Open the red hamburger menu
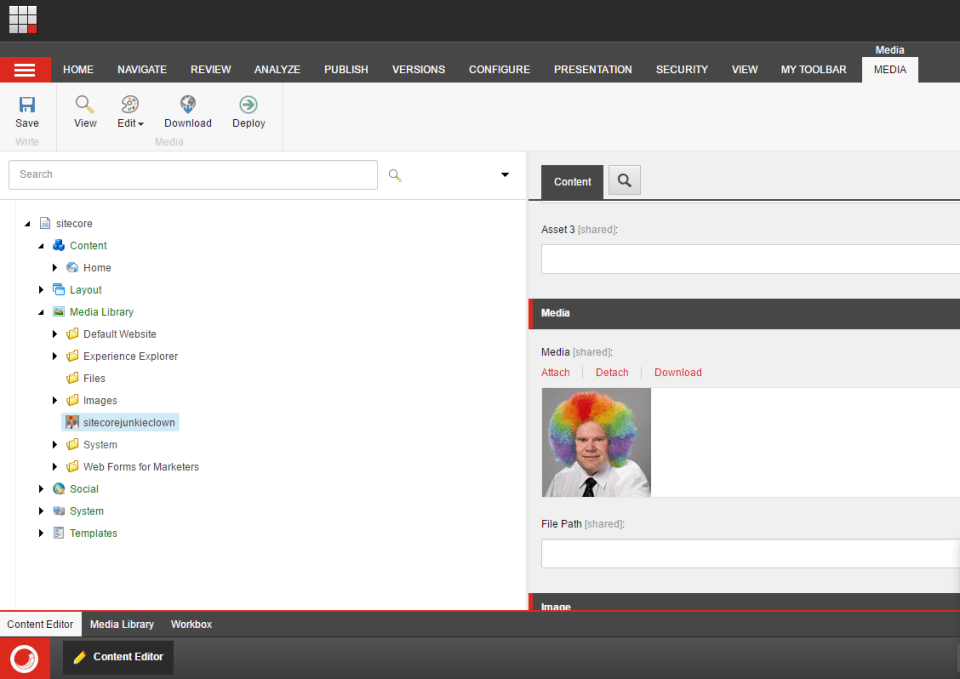The image size is (960, 679). click(x=26, y=69)
